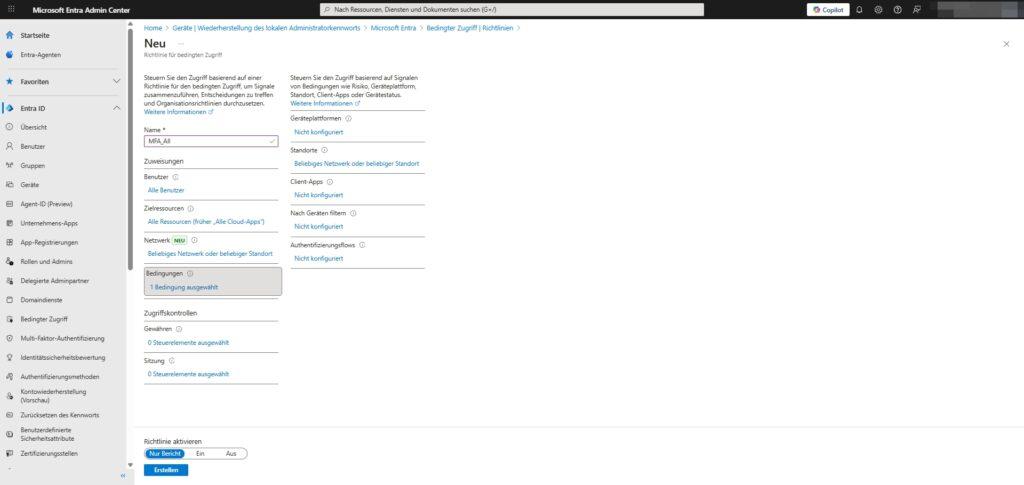1024x485 pixels.
Task: Click the search resources field
Action: (511, 10)
